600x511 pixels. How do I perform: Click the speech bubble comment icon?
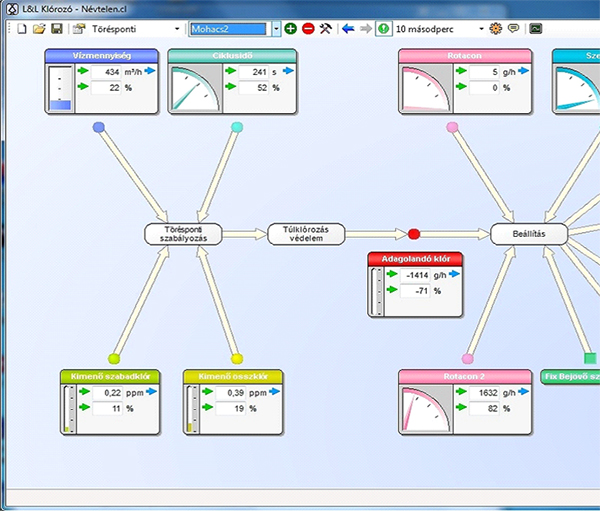513,29
